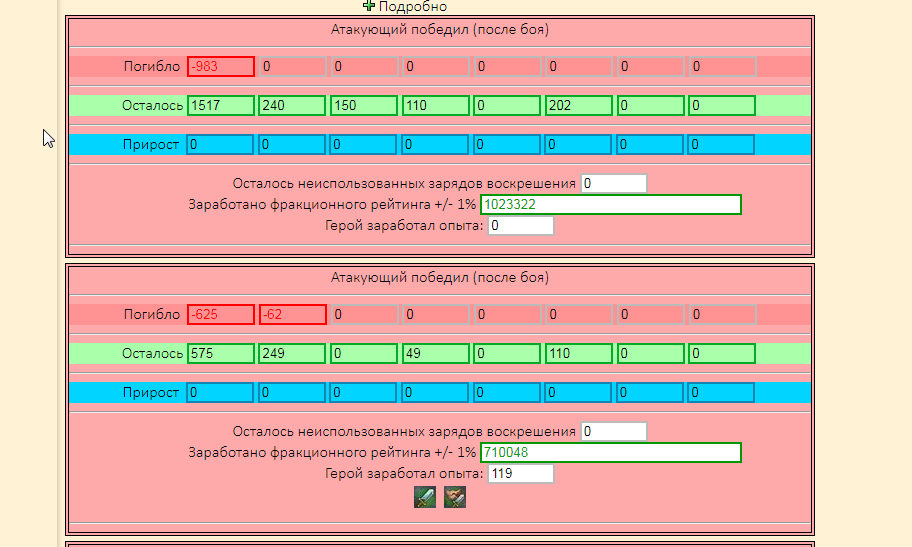Image resolution: width=912 pixels, height=547 pixels.
Task: Select the Осталось 110 field beside 150
Action: click(436, 105)
